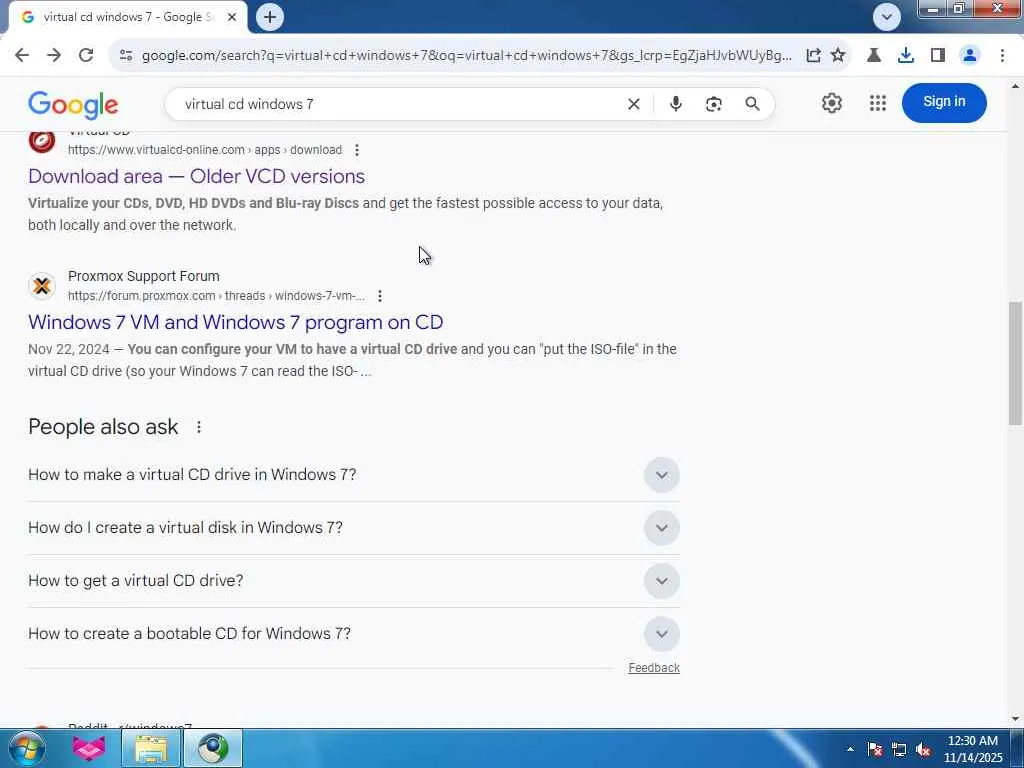Clear the Google search box
The width and height of the screenshot is (1024, 768).
click(633, 104)
